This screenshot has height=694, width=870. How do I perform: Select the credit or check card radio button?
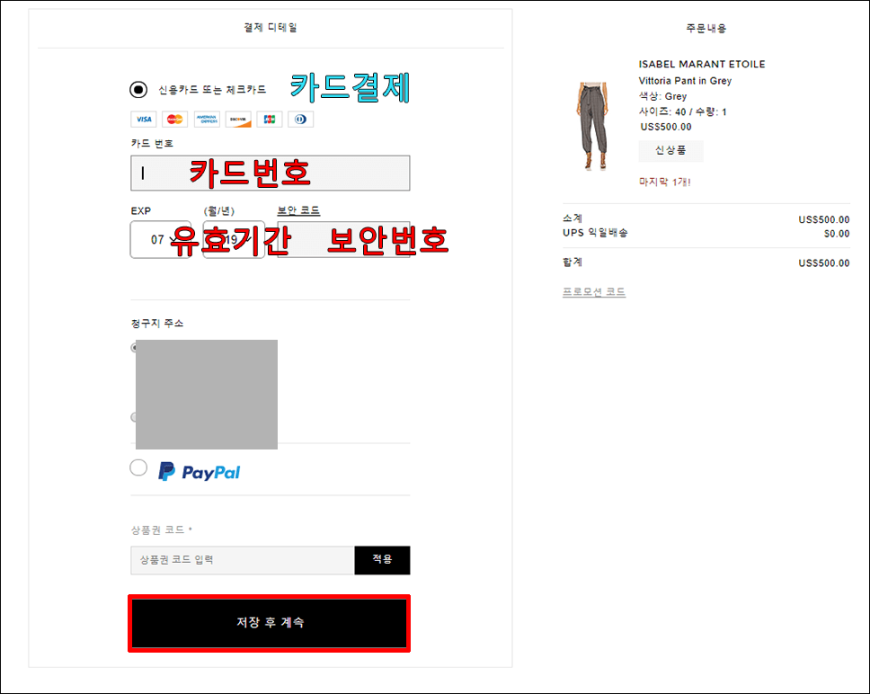coord(138,89)
